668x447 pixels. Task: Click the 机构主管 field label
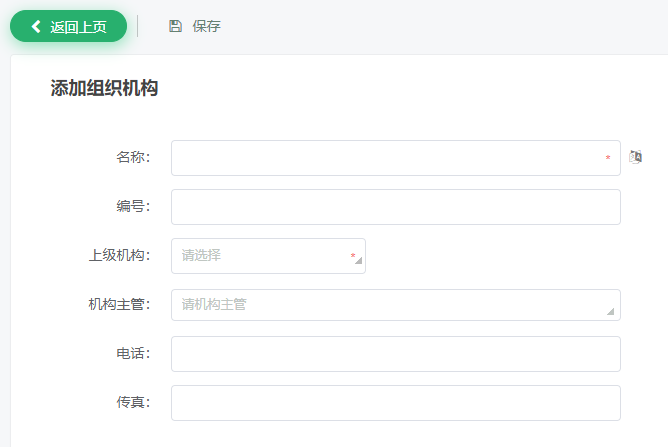(x=119, y=305)
